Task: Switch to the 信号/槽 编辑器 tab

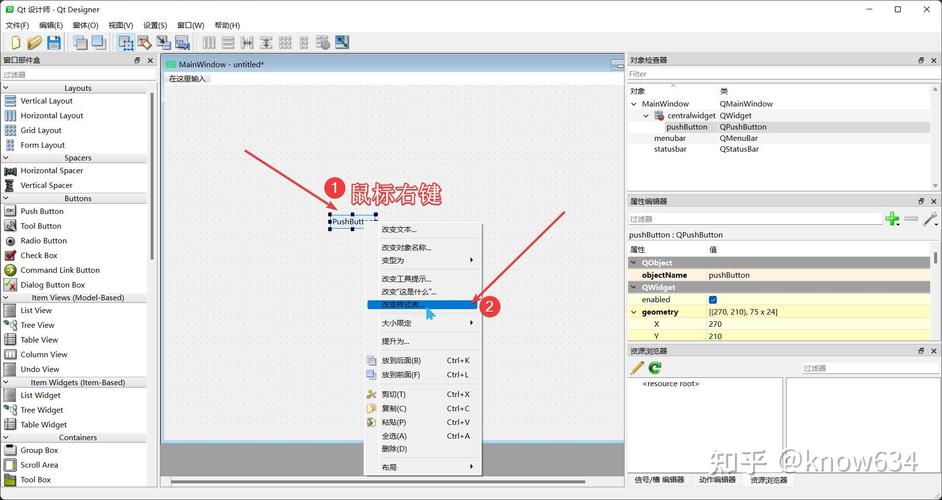Action: (659, 480)
